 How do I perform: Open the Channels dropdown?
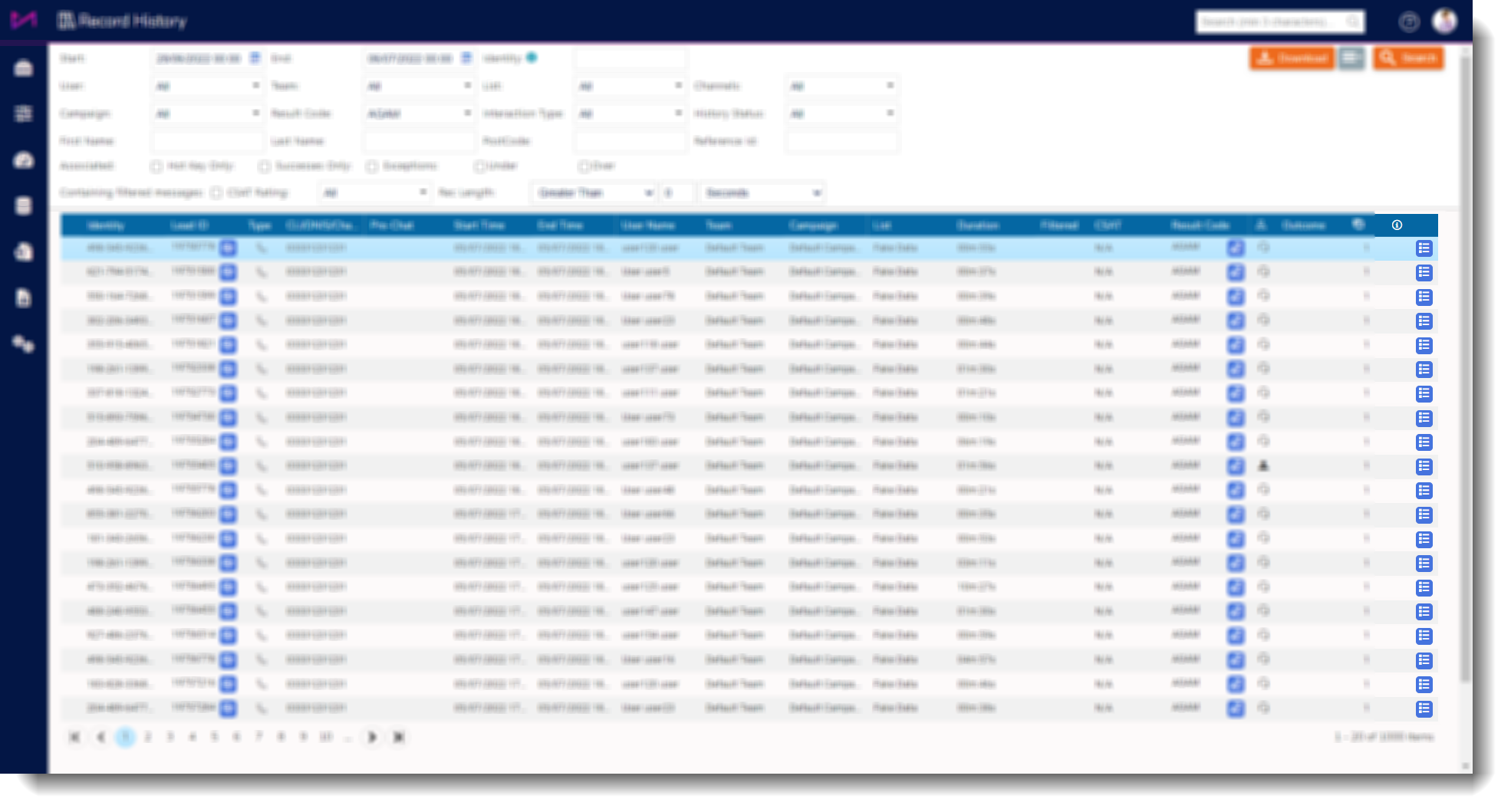841,86
